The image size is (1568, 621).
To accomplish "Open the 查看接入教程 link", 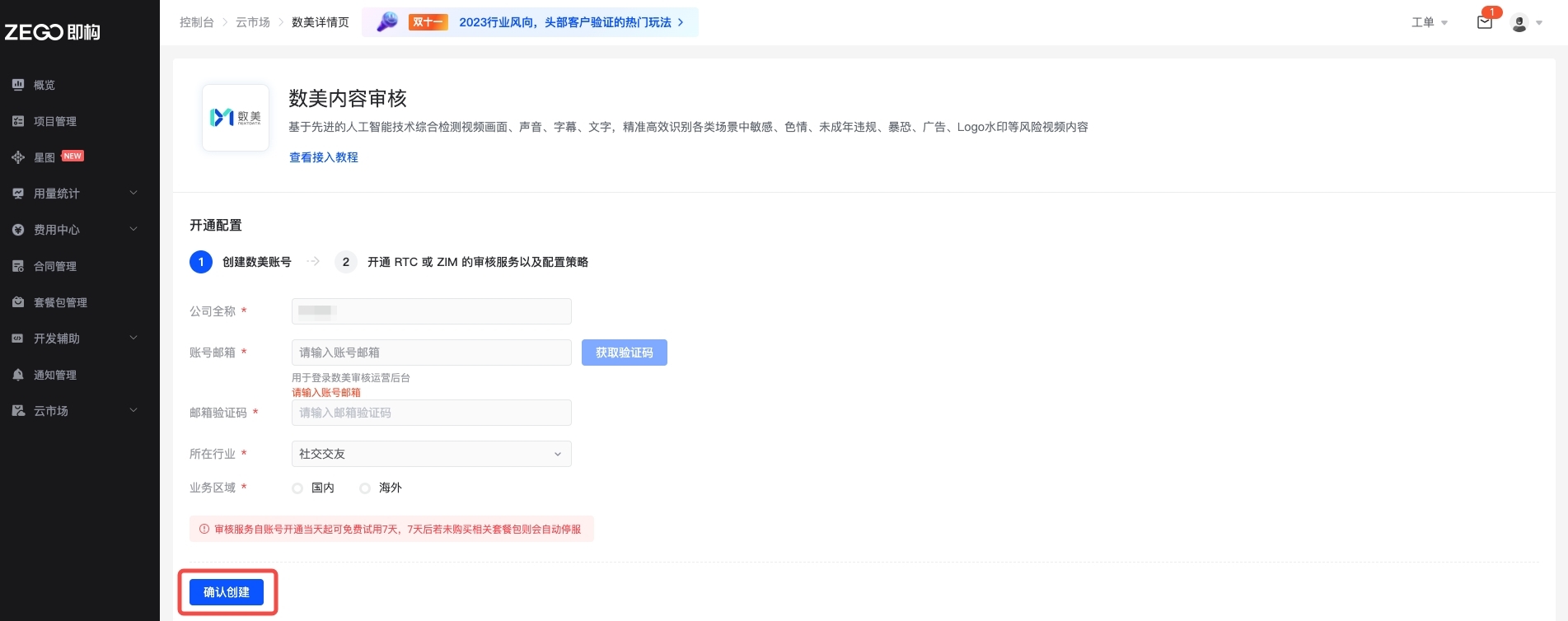I will [x=323, y=157].
